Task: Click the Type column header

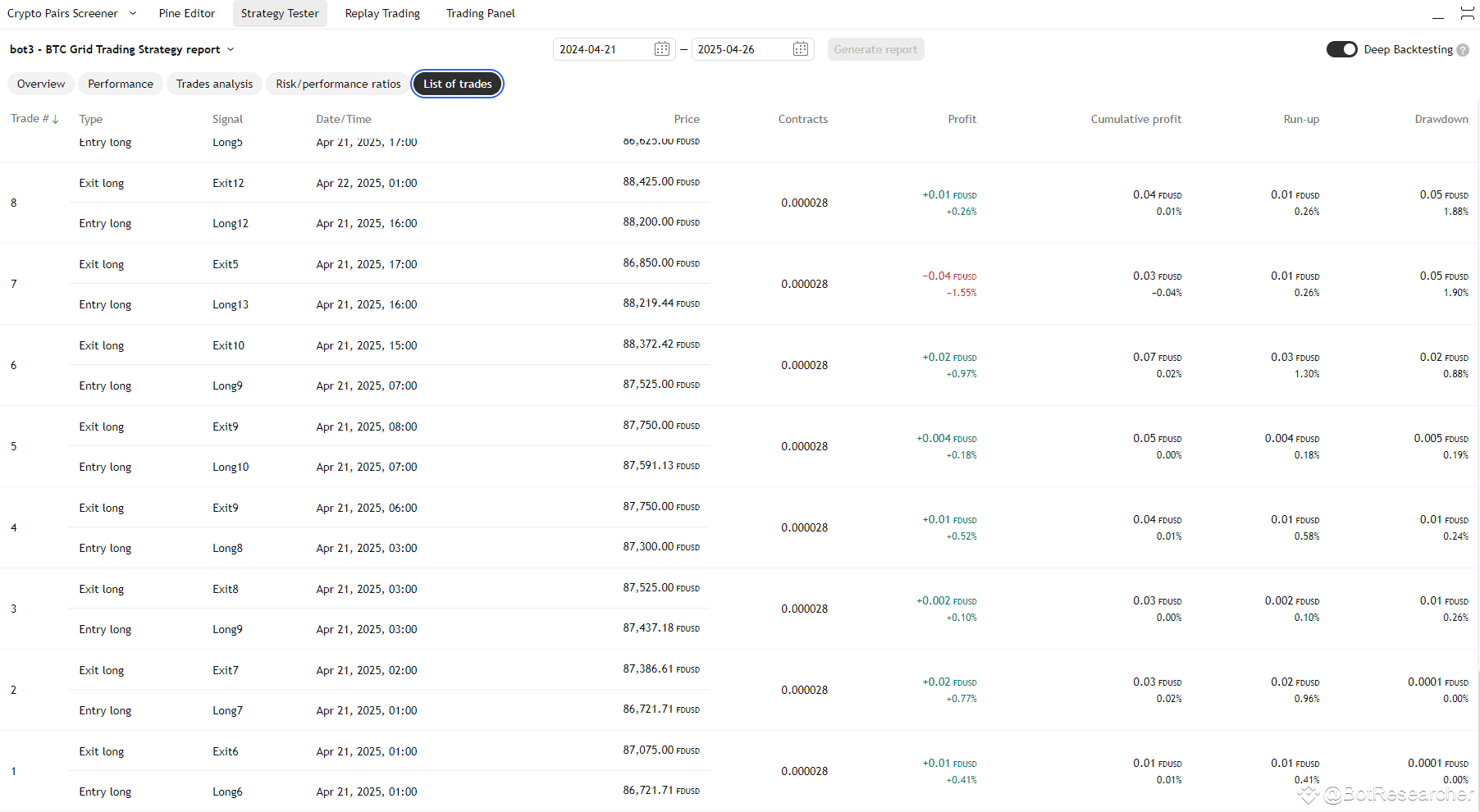Action: pos(90,119)
